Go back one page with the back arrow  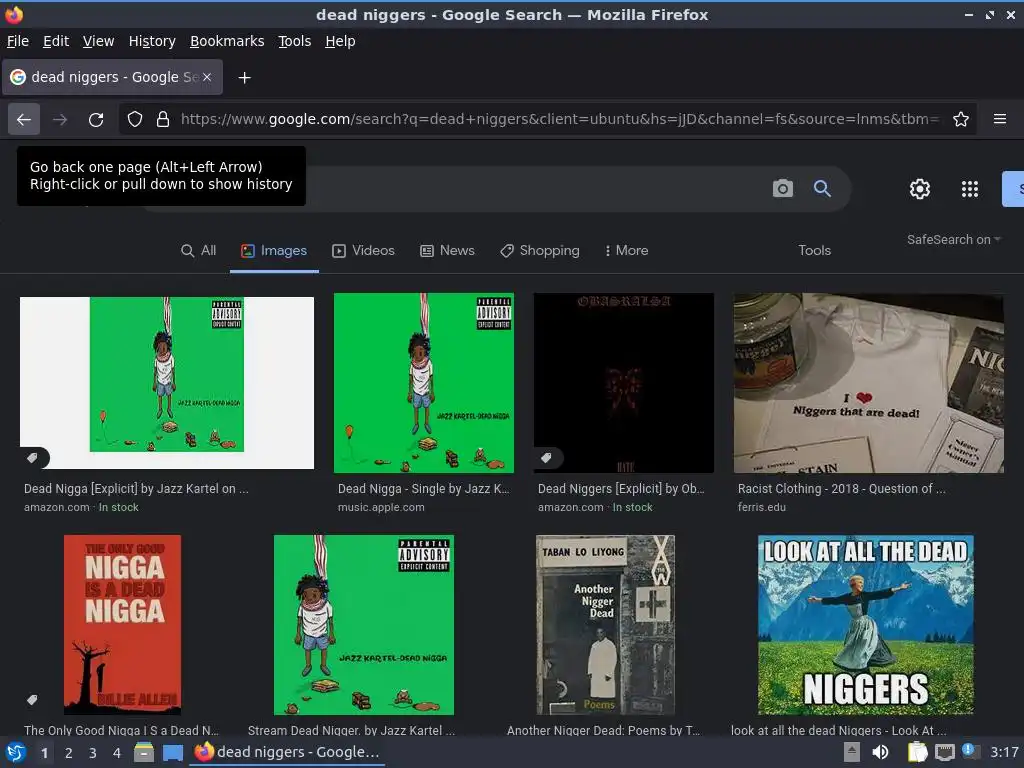(x=24, y=120)
